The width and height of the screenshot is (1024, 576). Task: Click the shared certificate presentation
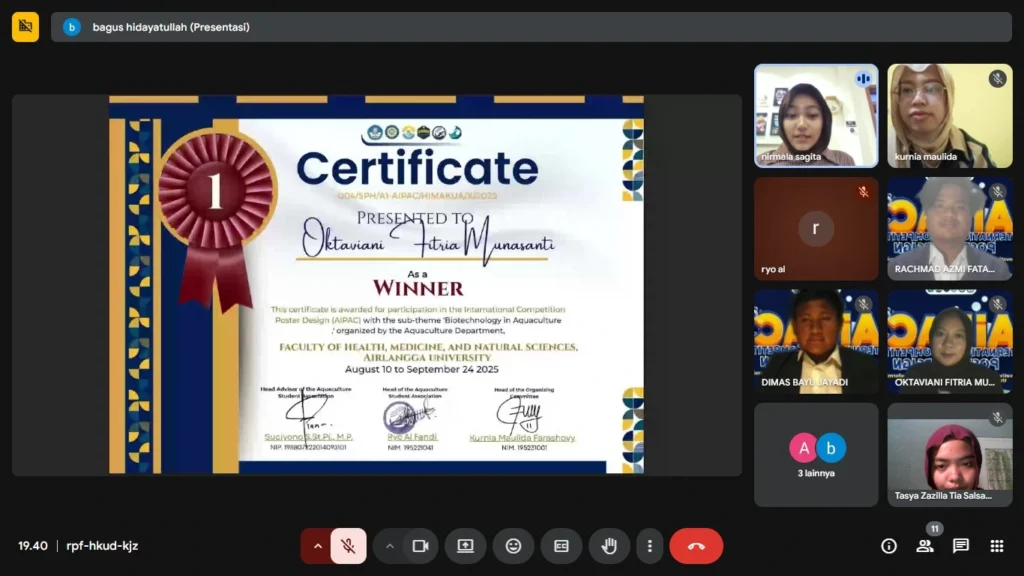[376, 284]
